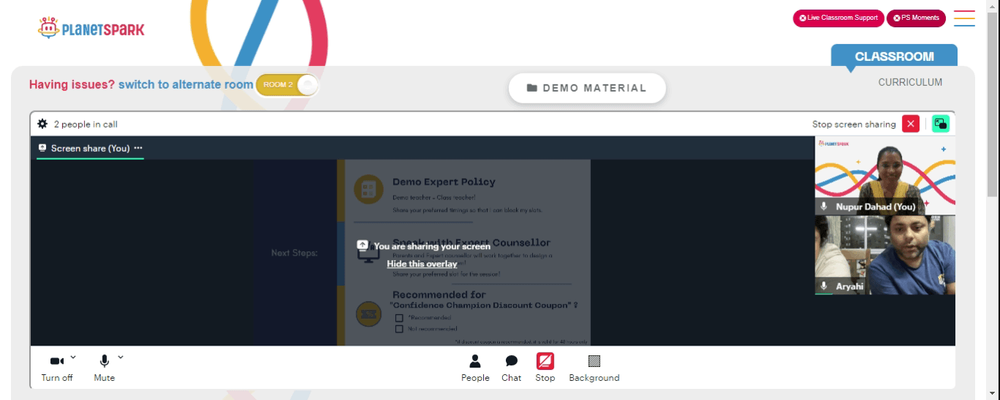Open the People panel
This screenshot has width=1000, height=400.
[x=475, y=368]
